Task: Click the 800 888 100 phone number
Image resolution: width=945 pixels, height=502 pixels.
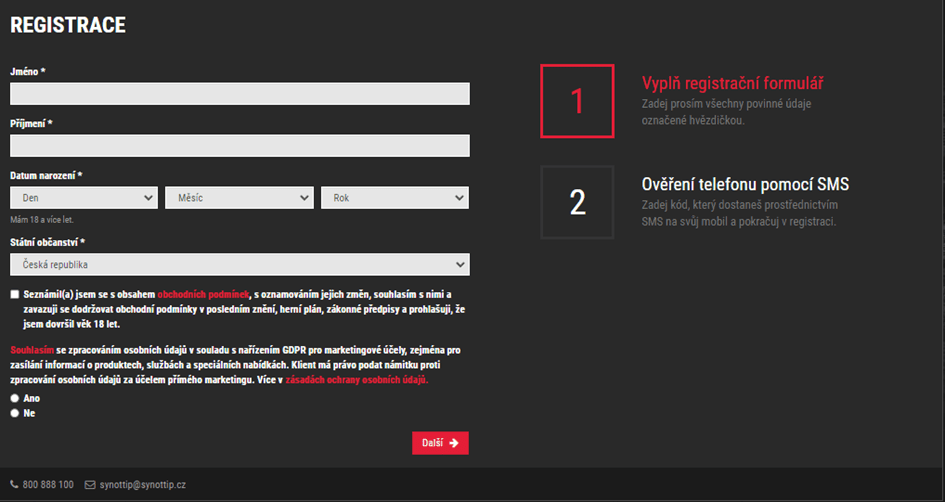Action: (x=48, y=485)
